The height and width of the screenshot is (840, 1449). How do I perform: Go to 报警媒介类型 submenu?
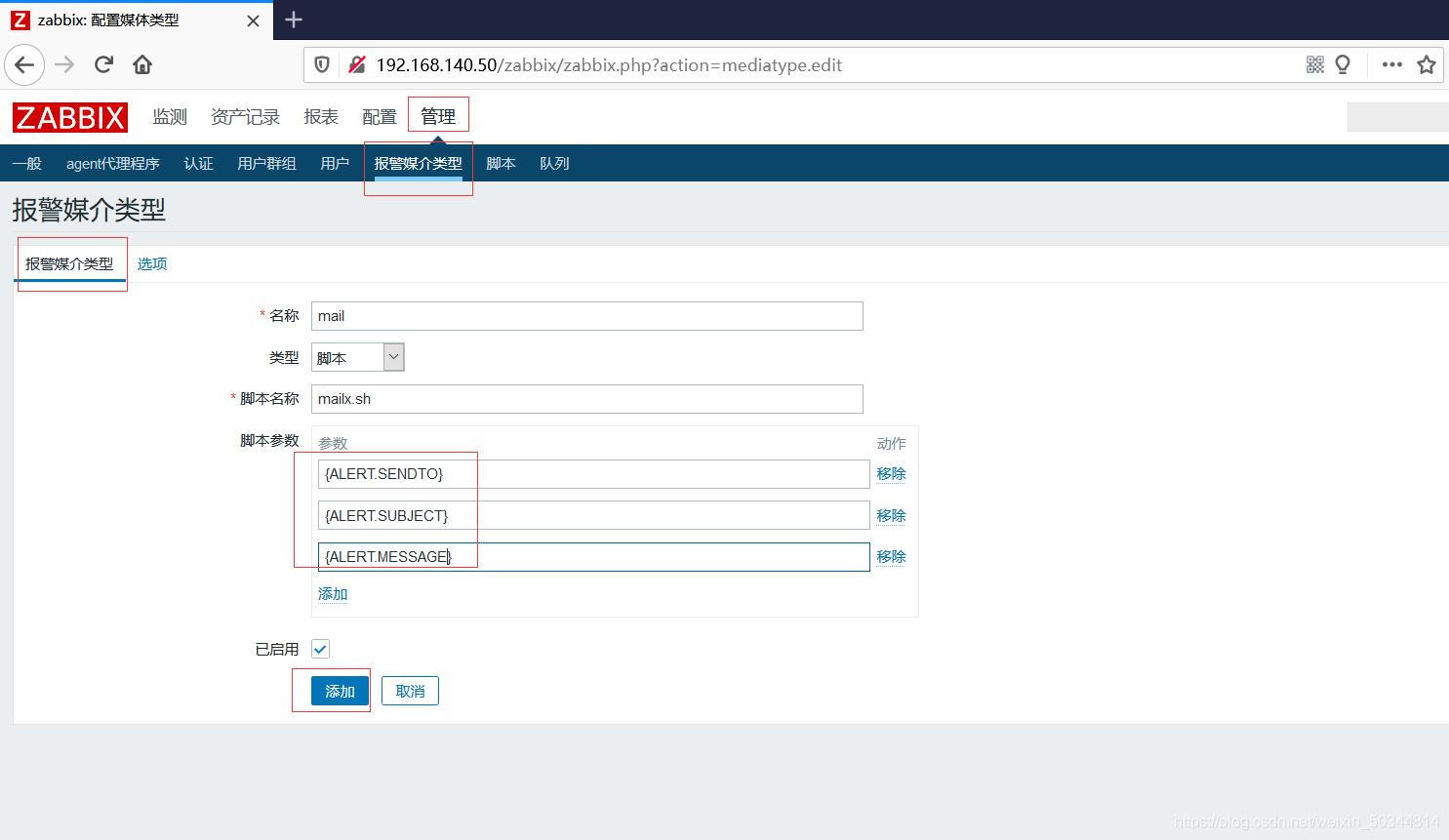pos(419,163)
